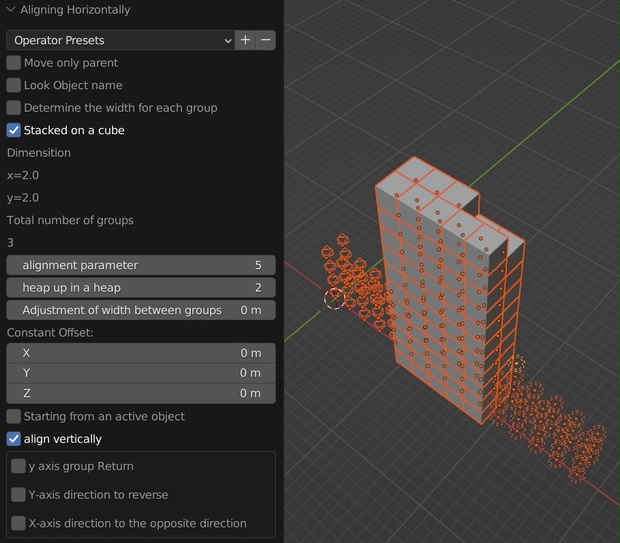The height and width of the screenshot is (543, 620).
Task: Click the Constant Offset Z field
Action: [x=141, y=394]
